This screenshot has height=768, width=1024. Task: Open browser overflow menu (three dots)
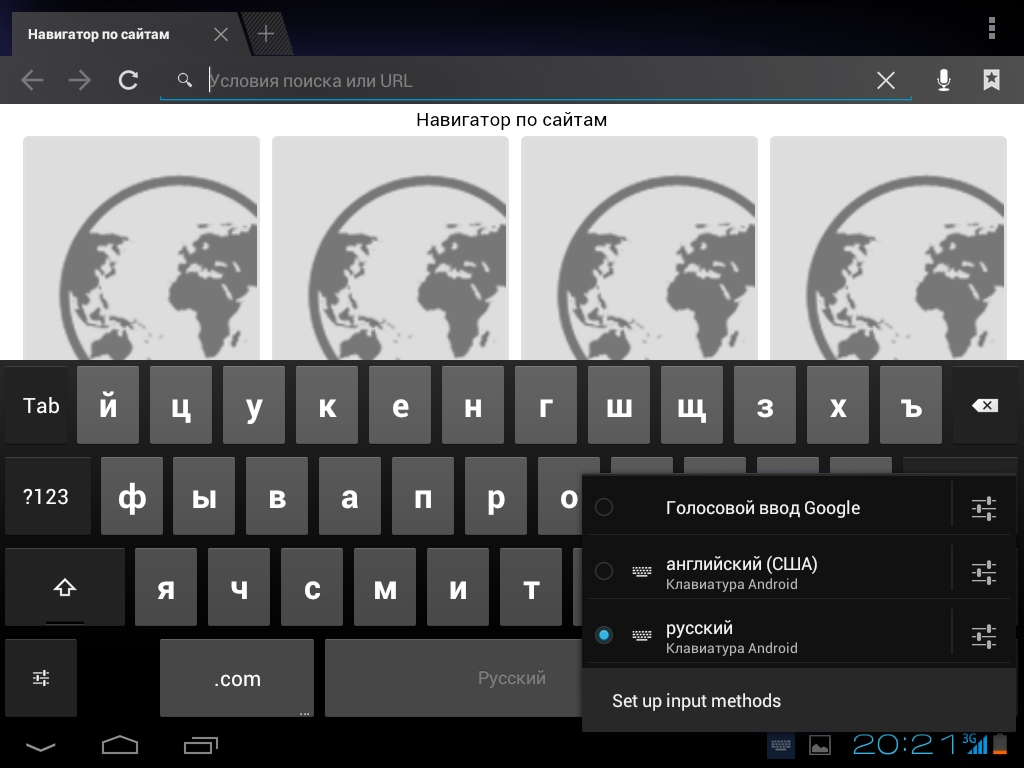(991, 27)
